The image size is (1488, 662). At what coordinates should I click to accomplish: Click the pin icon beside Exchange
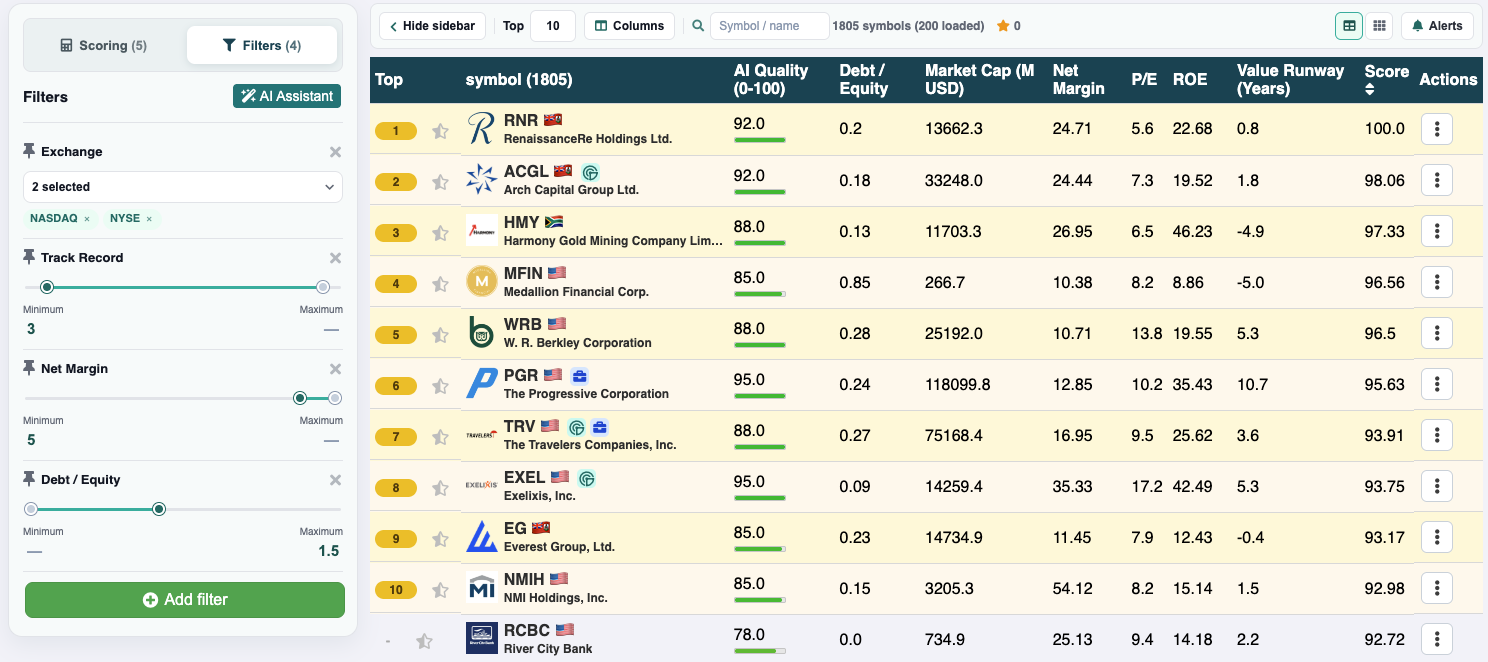29,151
